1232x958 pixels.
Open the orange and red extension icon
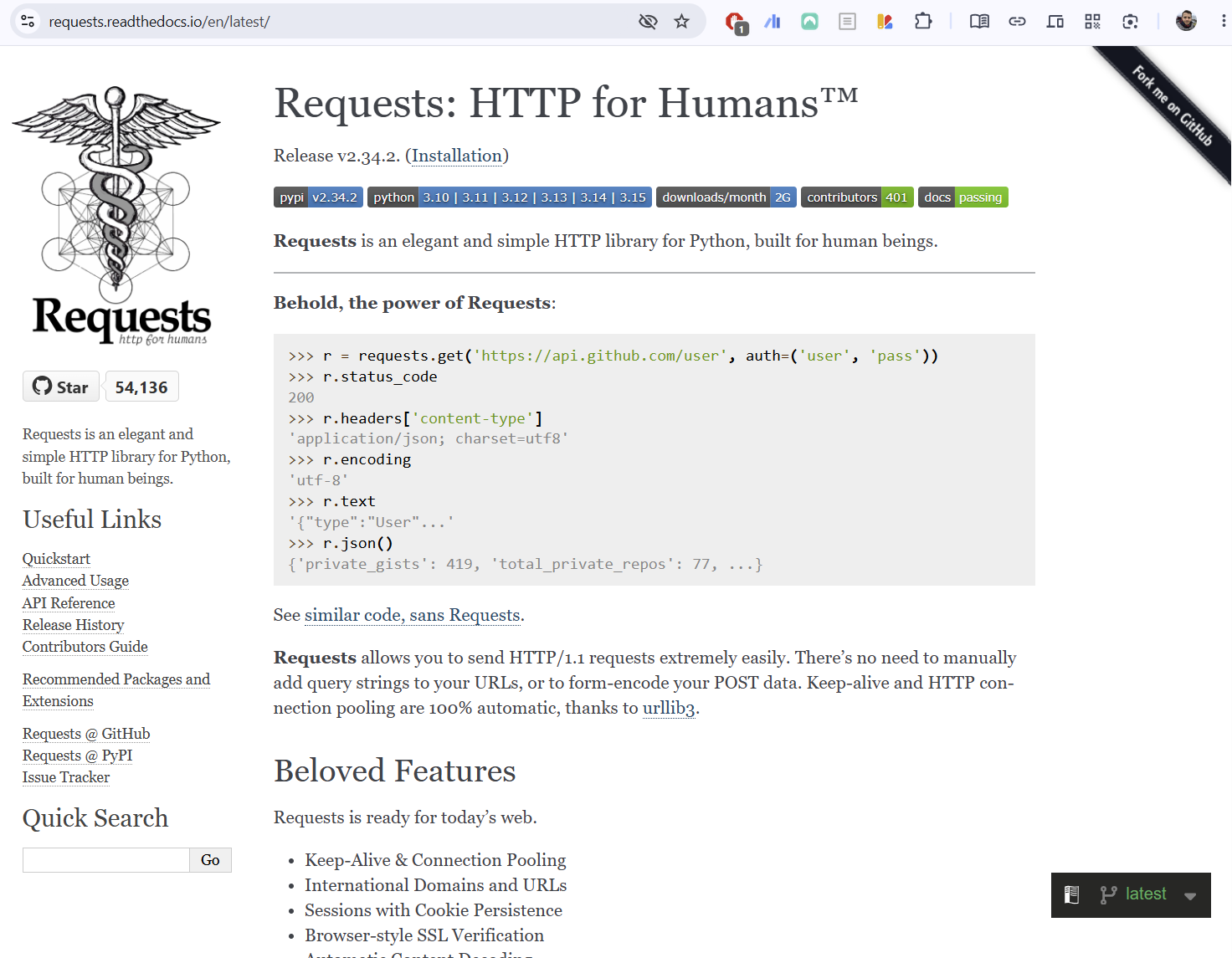pos(885,21)
